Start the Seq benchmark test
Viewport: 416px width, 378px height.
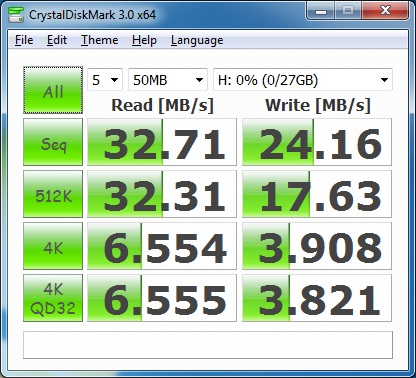click(x=53, y=142)
